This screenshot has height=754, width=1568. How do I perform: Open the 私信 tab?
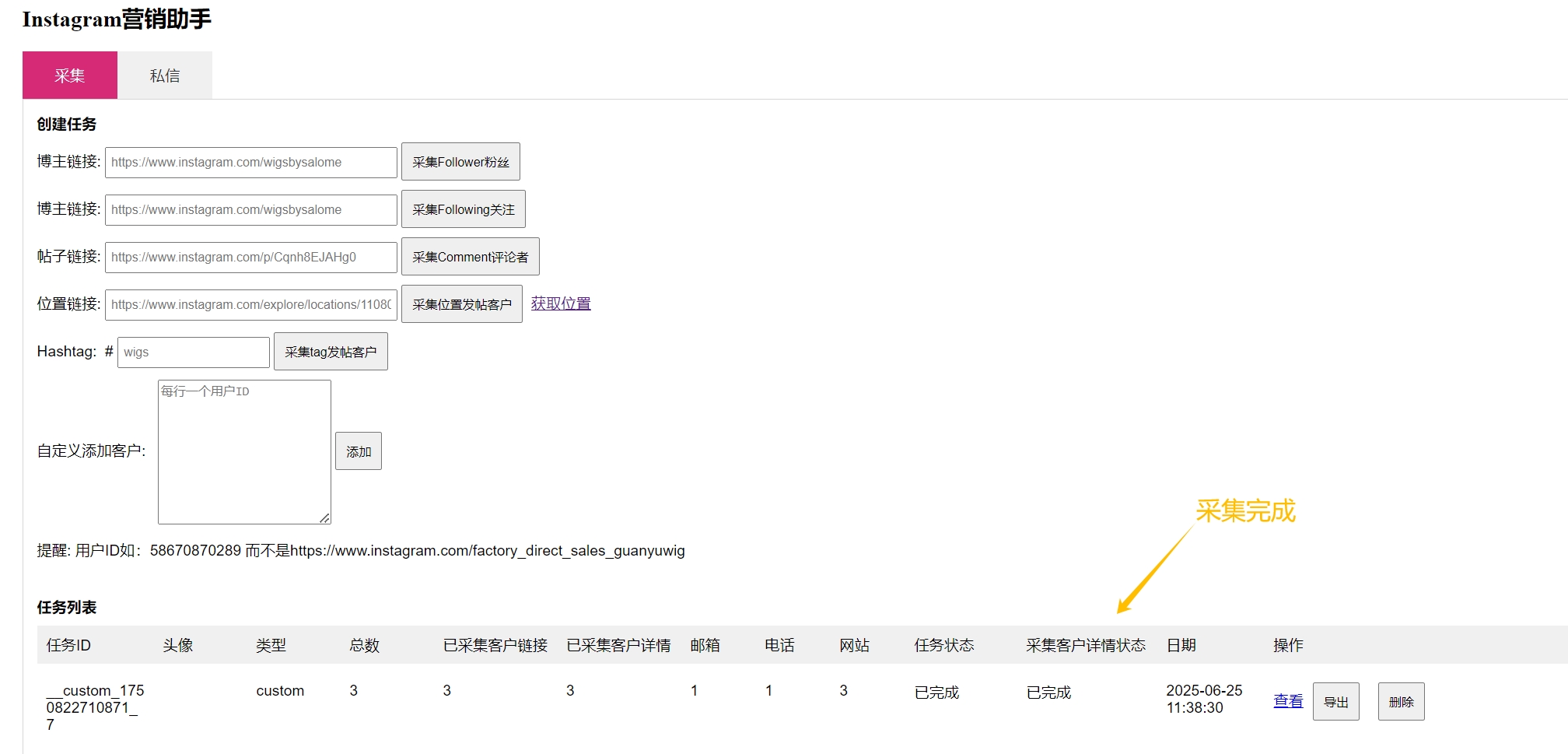pos(165,75)
